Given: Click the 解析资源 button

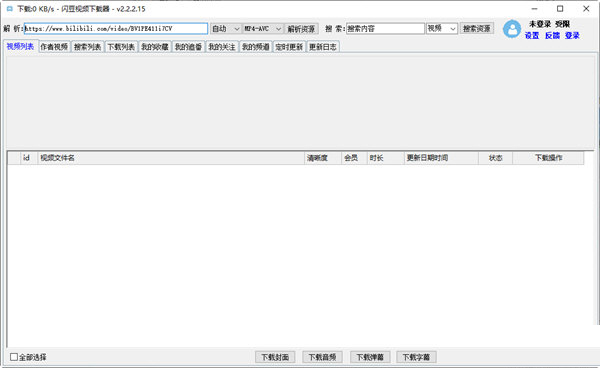Looking at the screenshot, I should click(301, 29).
